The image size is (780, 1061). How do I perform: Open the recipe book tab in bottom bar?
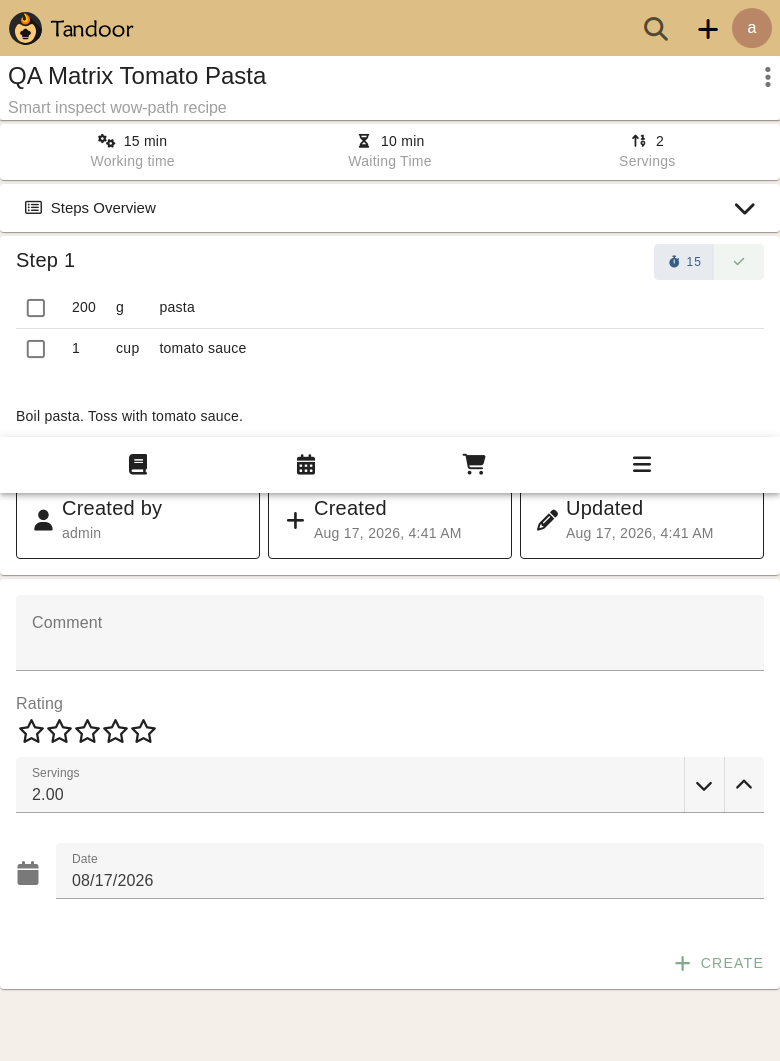[x=138, y=464]
